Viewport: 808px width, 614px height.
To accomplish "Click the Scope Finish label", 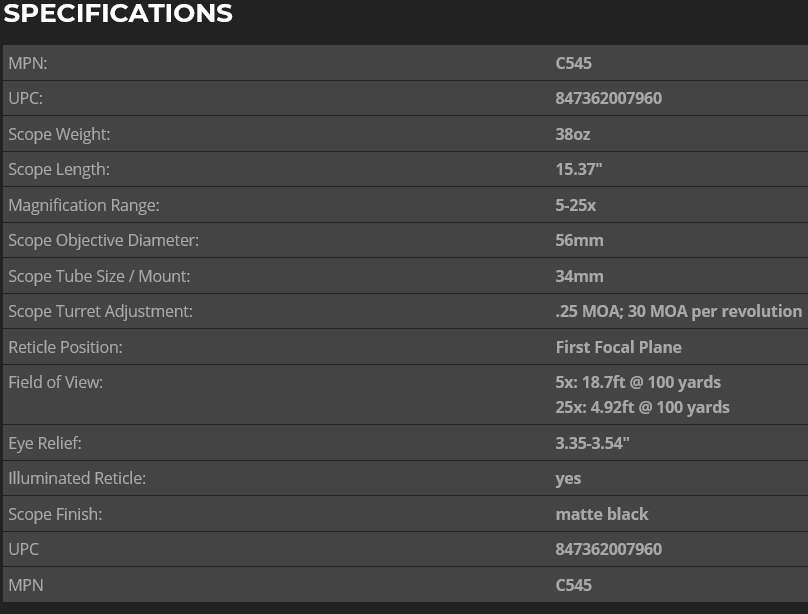I will pos(56,514).
